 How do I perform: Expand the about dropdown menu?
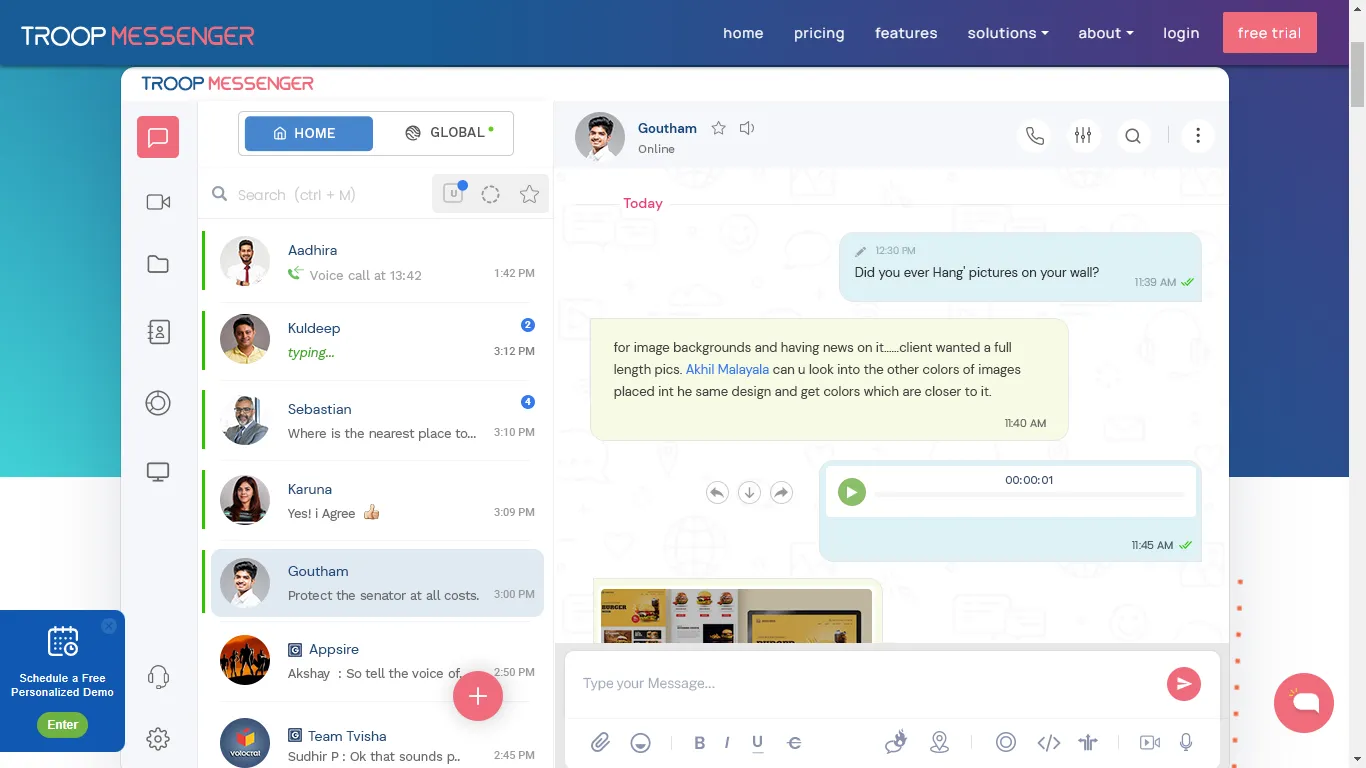click(1106, 33)
